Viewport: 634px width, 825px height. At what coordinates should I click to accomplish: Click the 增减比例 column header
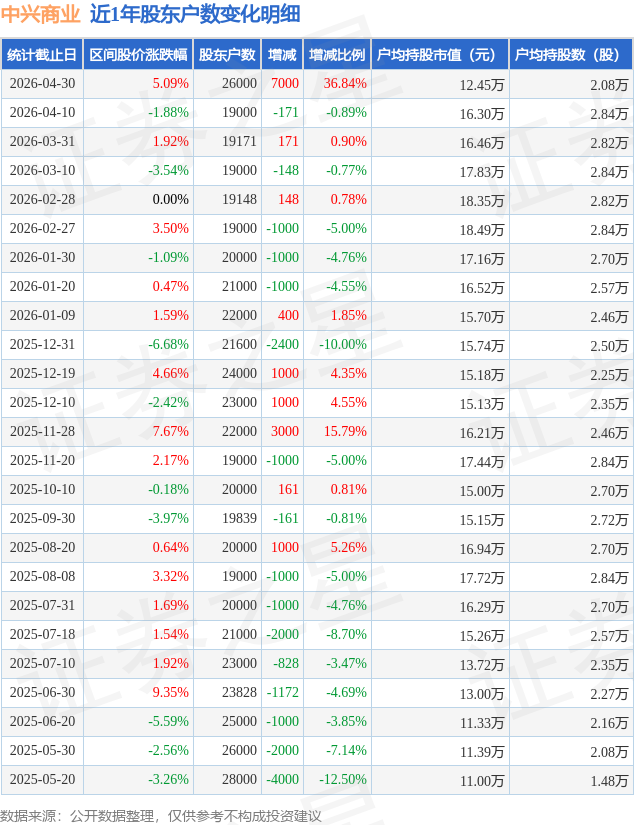tap(337, 55)
